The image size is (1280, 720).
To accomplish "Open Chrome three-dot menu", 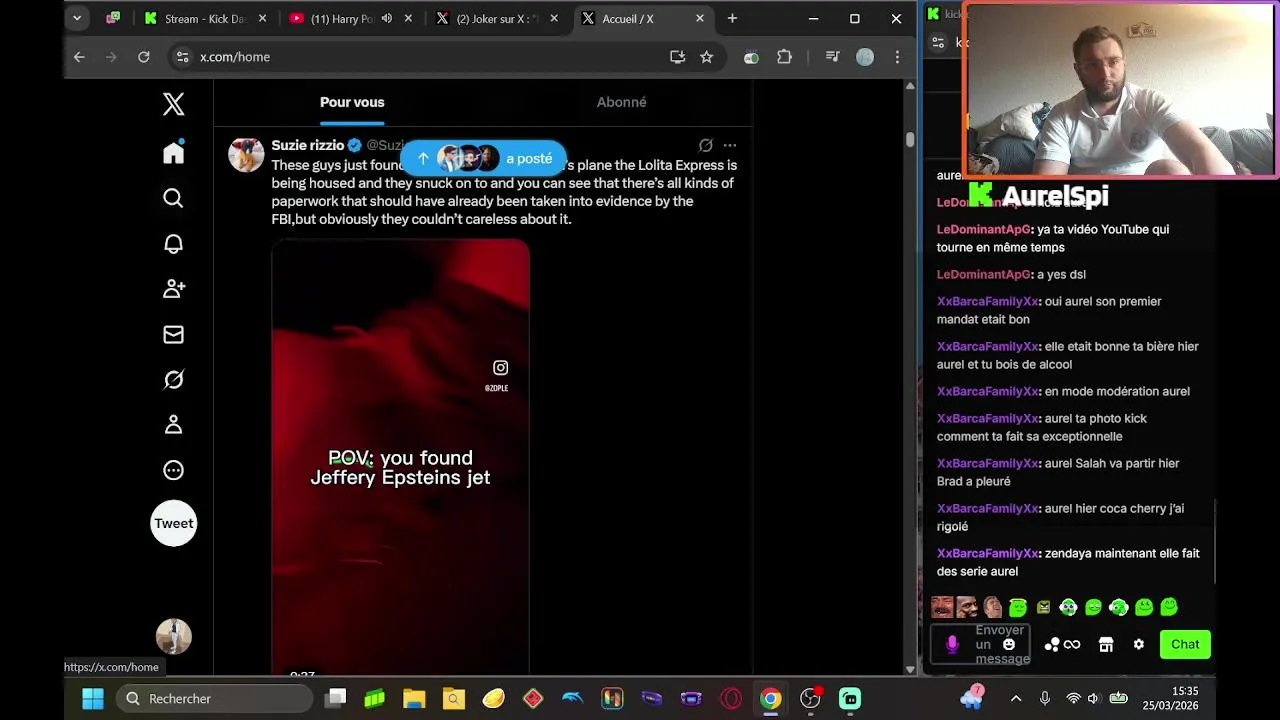I will (x=897, y=57).
